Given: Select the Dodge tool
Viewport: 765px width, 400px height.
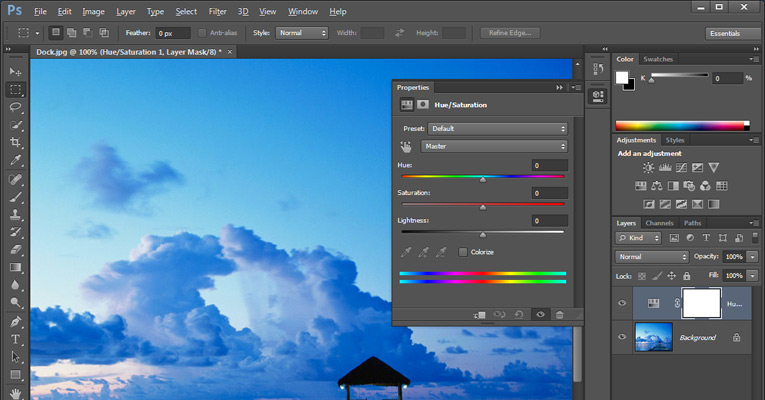Looking at the screenshot, I should coord(15,302).
